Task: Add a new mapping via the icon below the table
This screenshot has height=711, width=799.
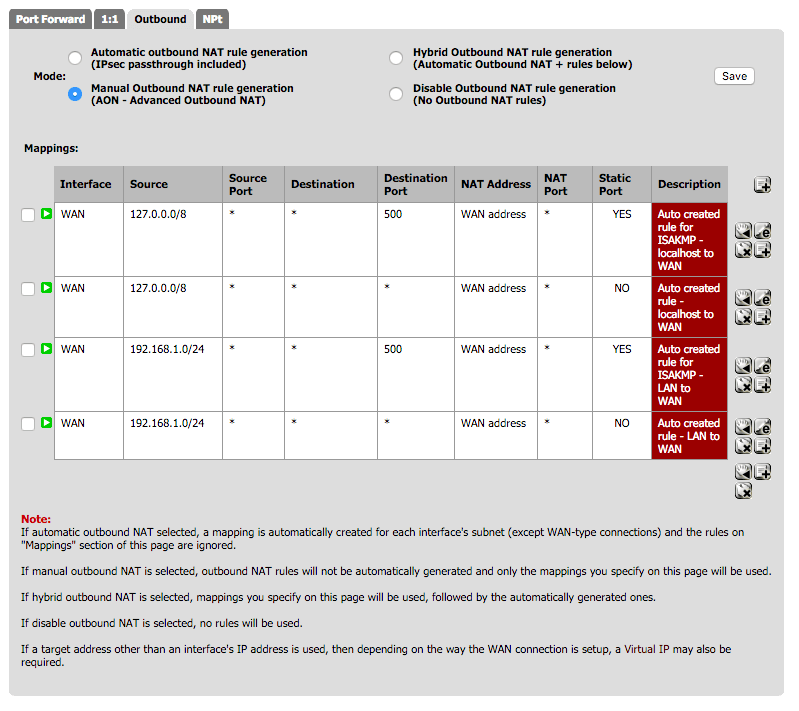Action: 762,472
